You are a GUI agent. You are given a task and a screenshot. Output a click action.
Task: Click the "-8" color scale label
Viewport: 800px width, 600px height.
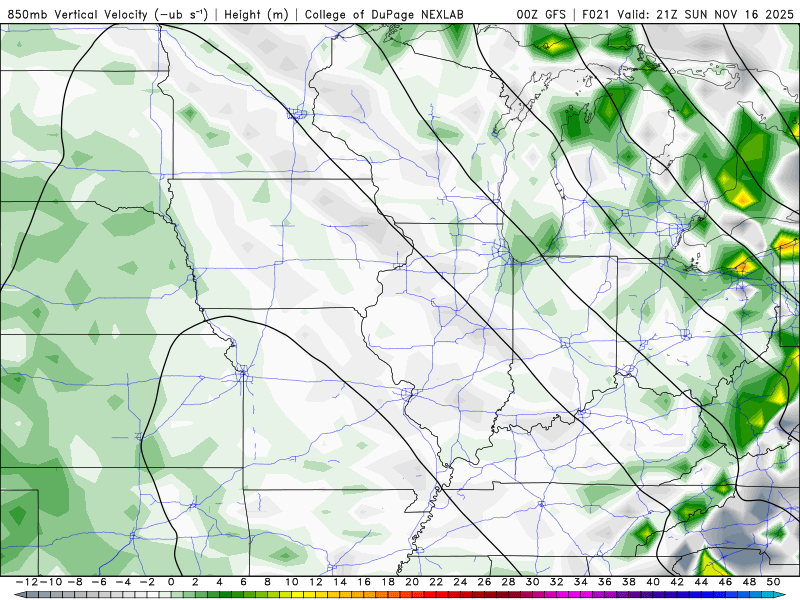tap(75, 582)
